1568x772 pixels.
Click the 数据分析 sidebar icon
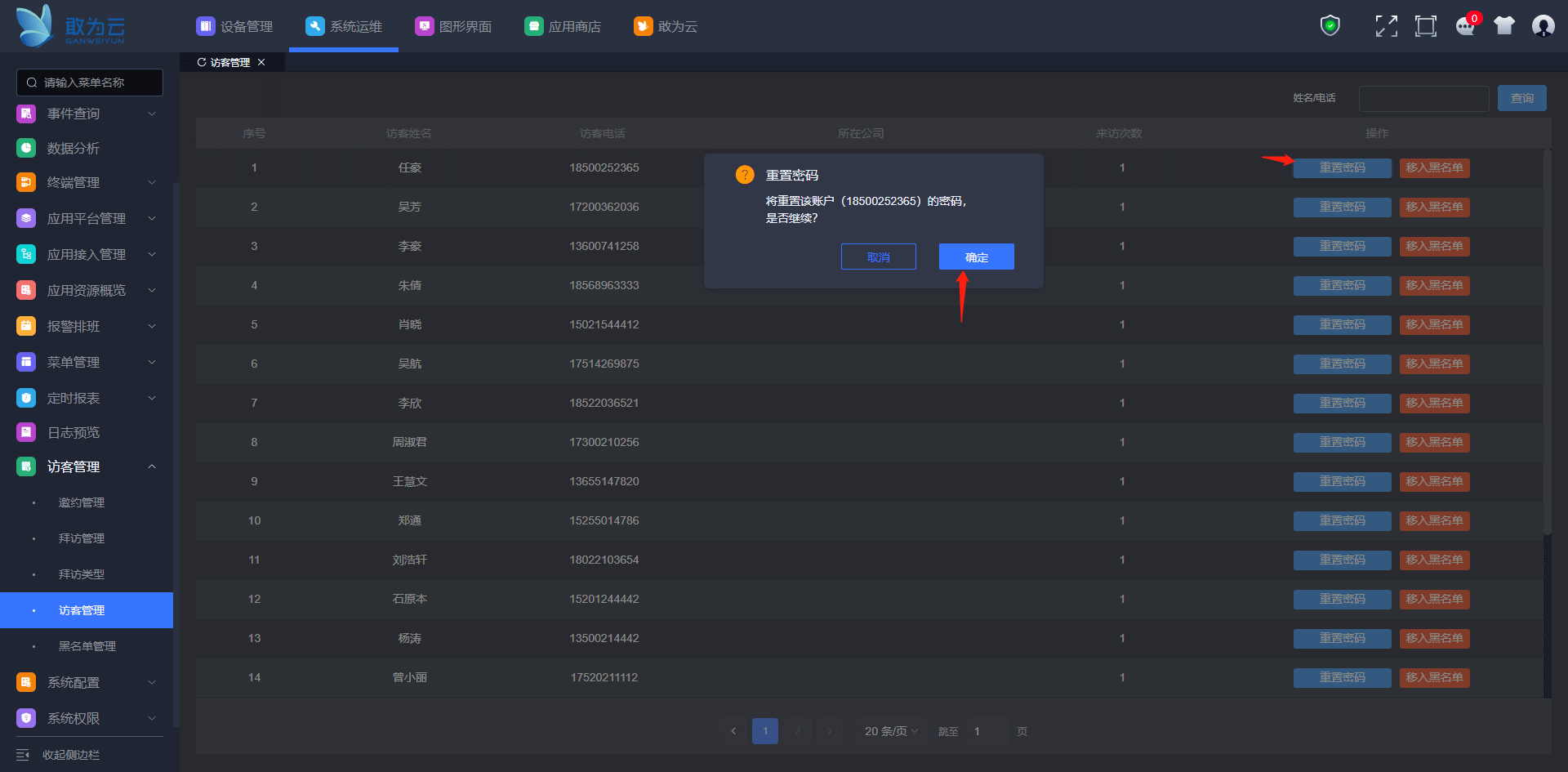coord(26,148)
